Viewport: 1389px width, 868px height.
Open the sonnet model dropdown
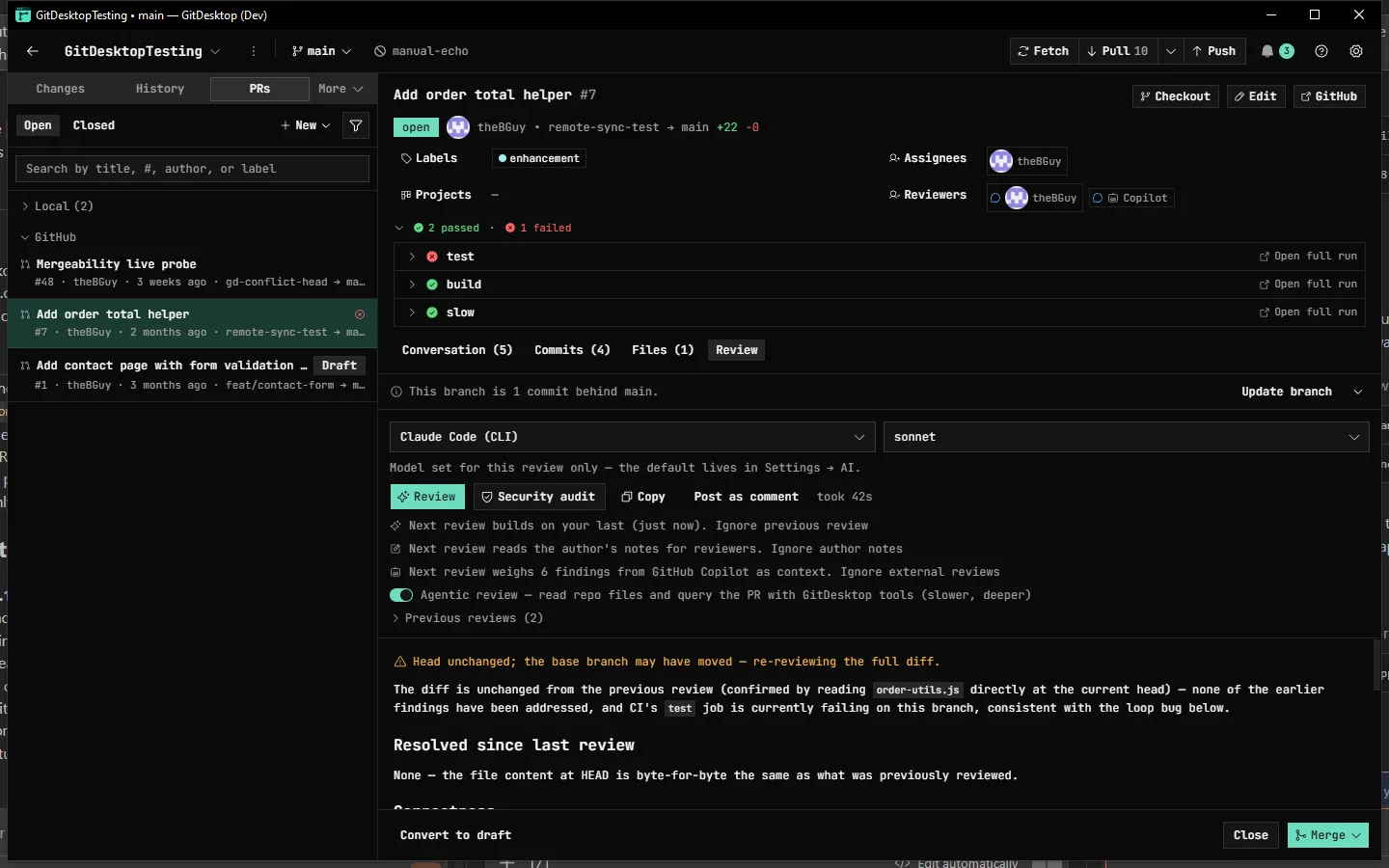(x=1127, y=437)
